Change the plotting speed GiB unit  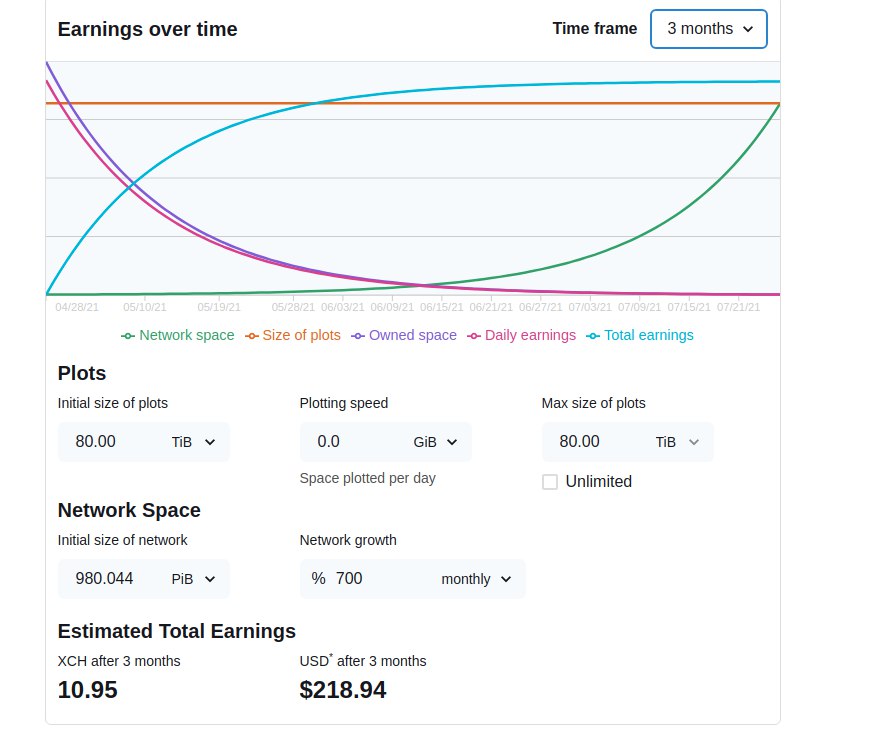[x=437, y=442]
